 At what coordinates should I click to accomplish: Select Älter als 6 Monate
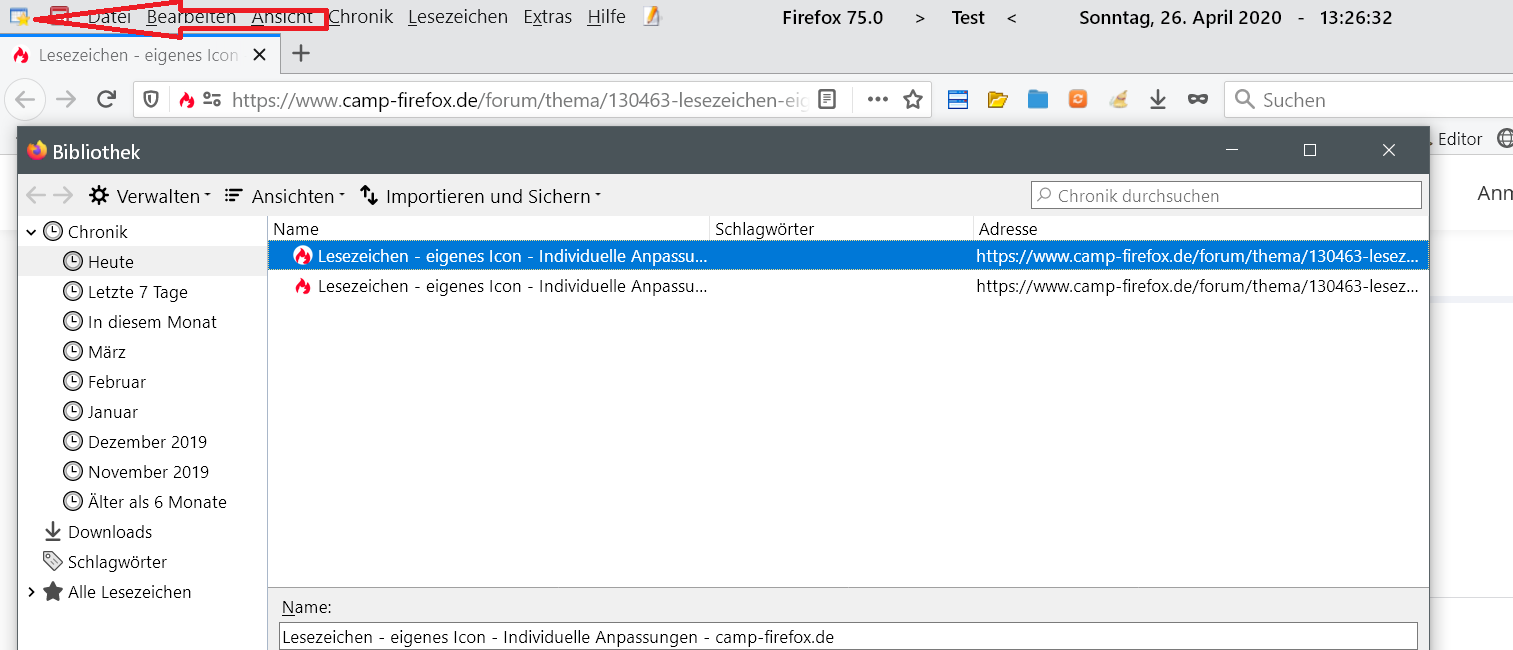(x=157, y=502)
